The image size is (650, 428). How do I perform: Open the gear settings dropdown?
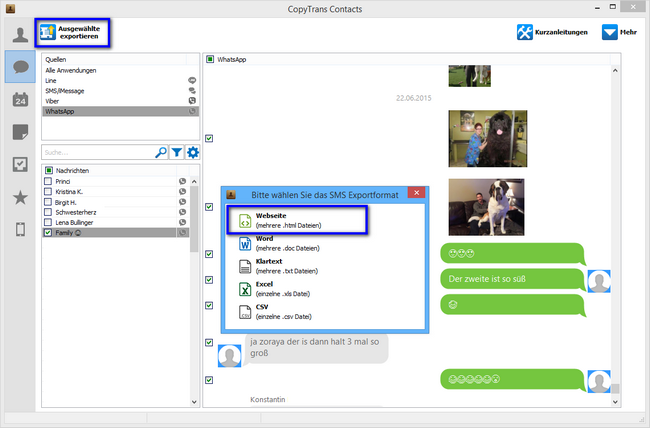192,152
